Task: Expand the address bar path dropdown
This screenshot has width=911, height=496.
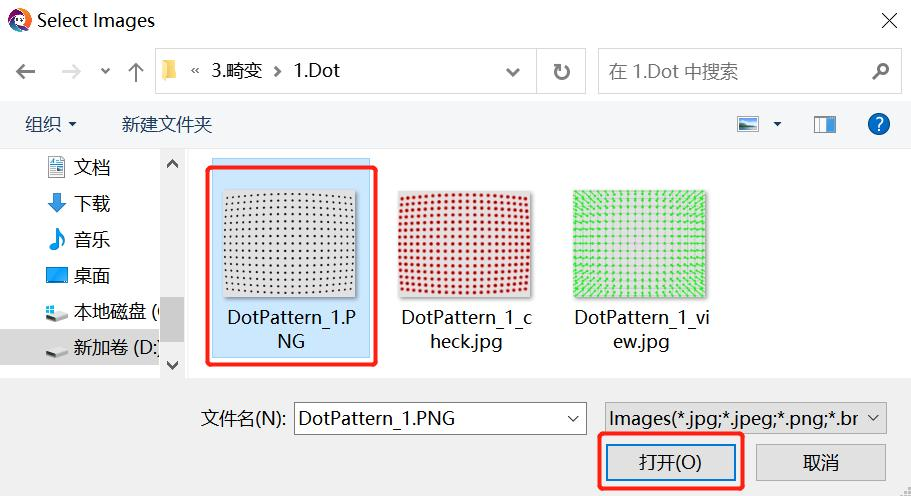Action: click(513, 72)
